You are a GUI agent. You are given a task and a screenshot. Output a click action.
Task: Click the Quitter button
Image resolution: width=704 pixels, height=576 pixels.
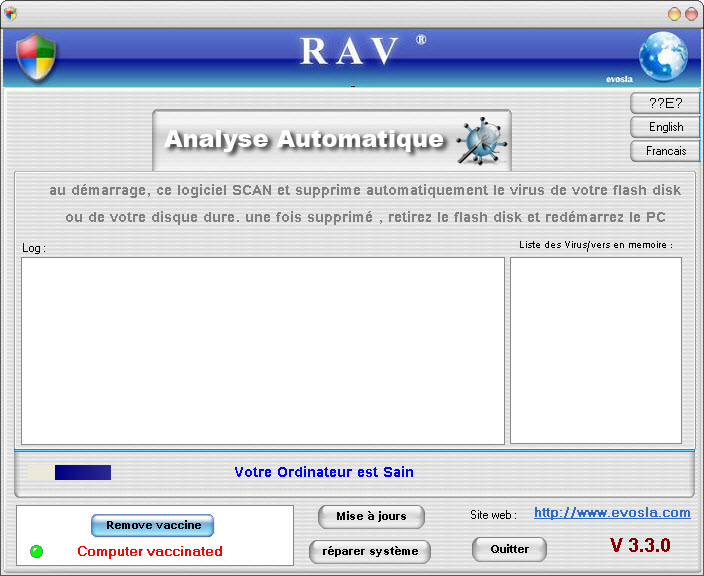point(510,549)
